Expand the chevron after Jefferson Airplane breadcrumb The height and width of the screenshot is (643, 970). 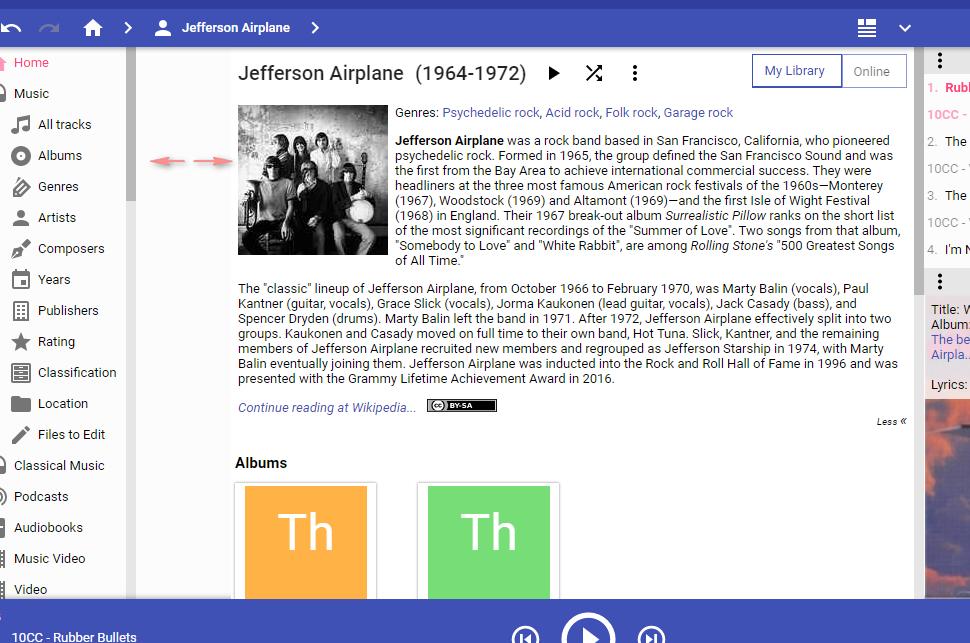tap(315, 28)
